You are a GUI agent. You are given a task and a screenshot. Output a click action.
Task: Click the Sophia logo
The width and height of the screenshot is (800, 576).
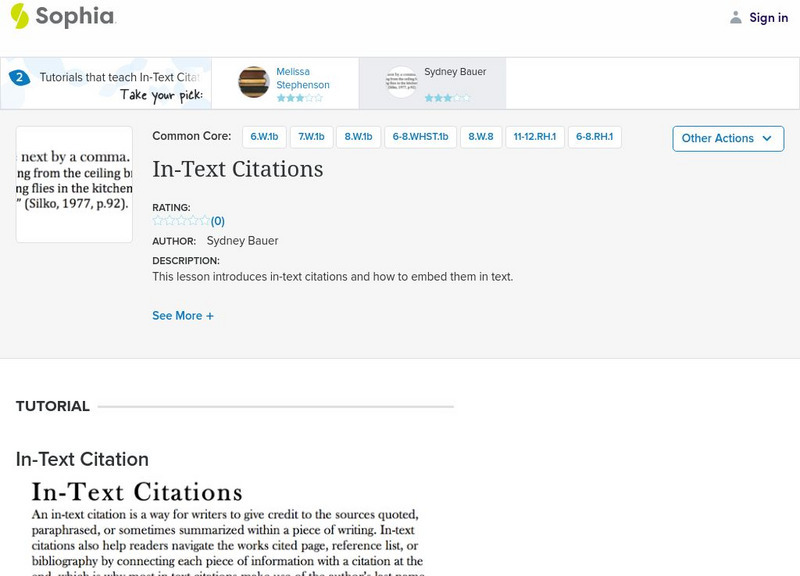(63, 16)
